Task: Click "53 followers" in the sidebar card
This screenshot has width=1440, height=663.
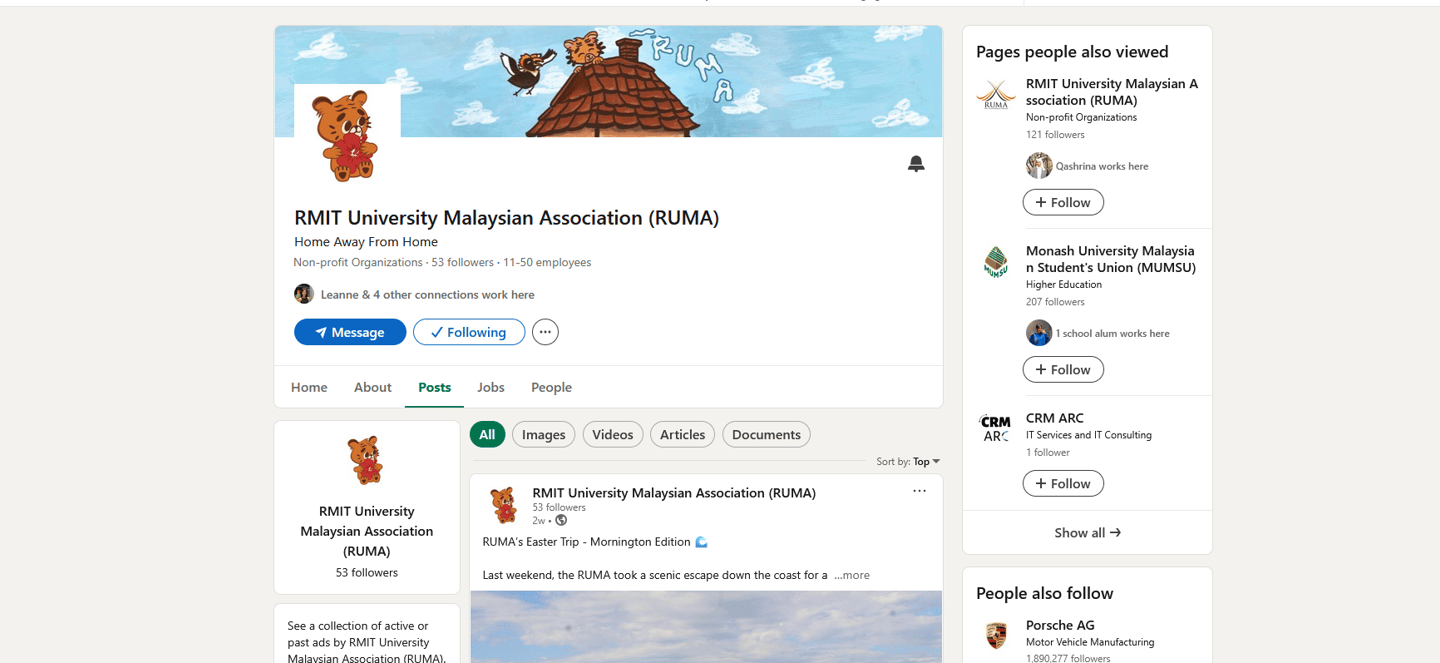Action: (367, 573)
